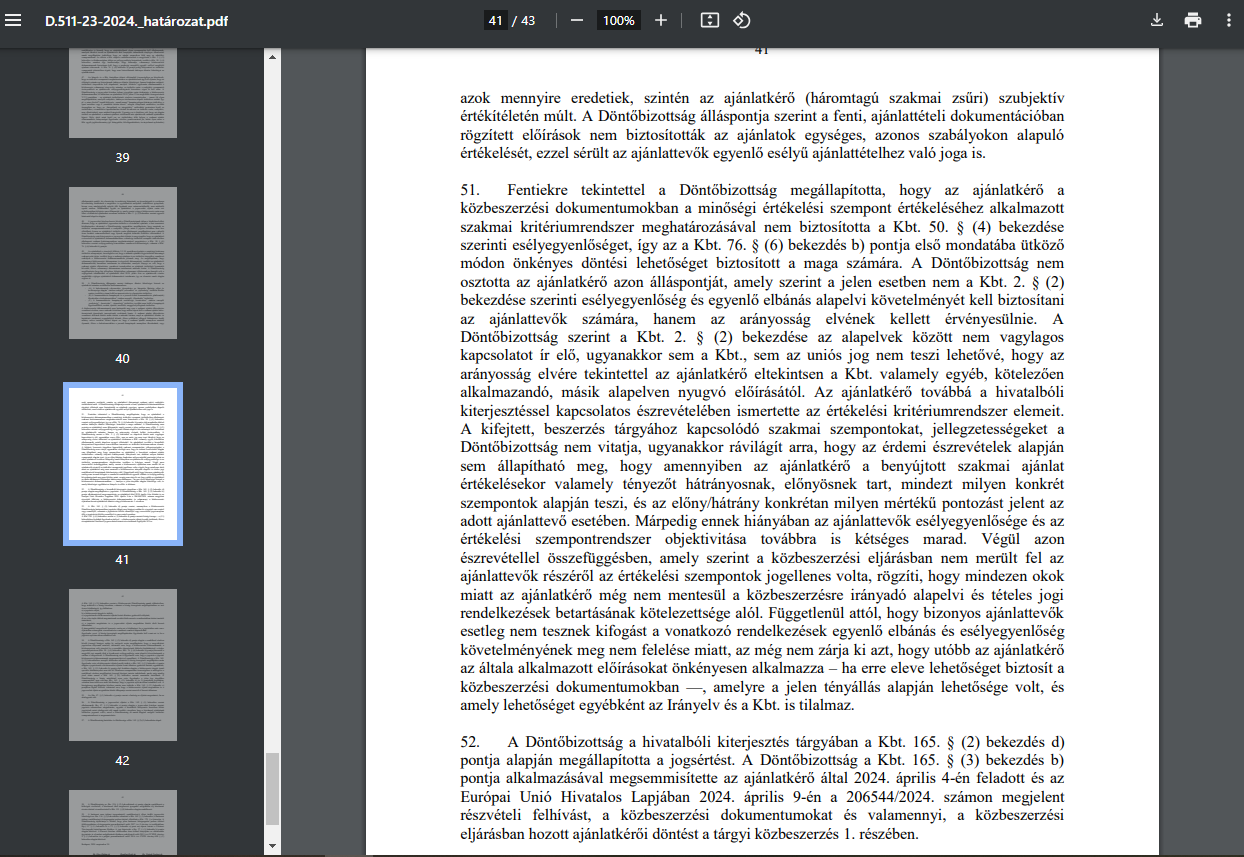Download the PDF file

tap(1157, 20)
